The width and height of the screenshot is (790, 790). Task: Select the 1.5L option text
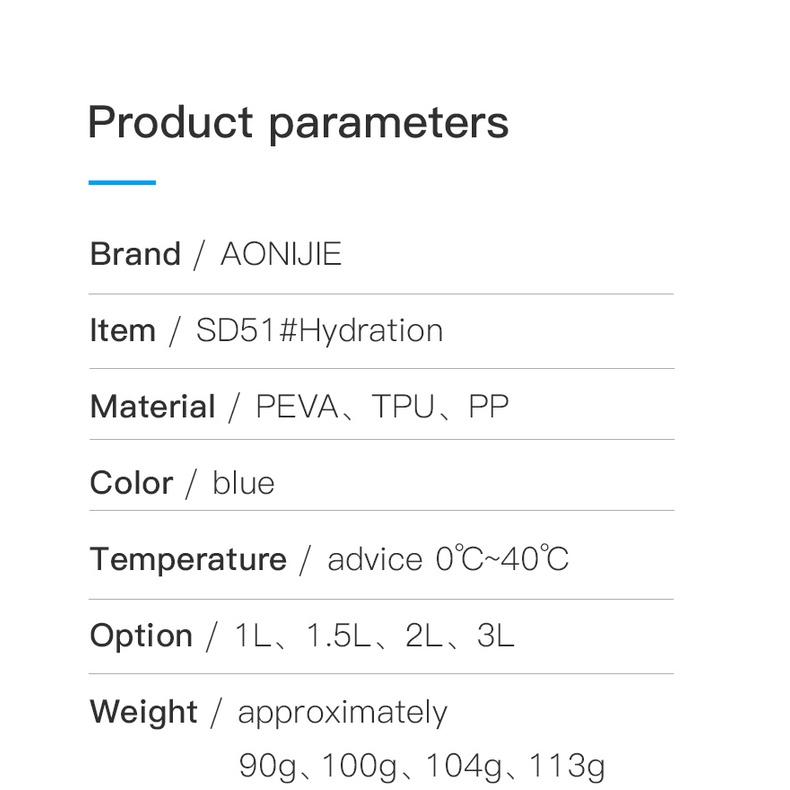[x=338, y=635]
